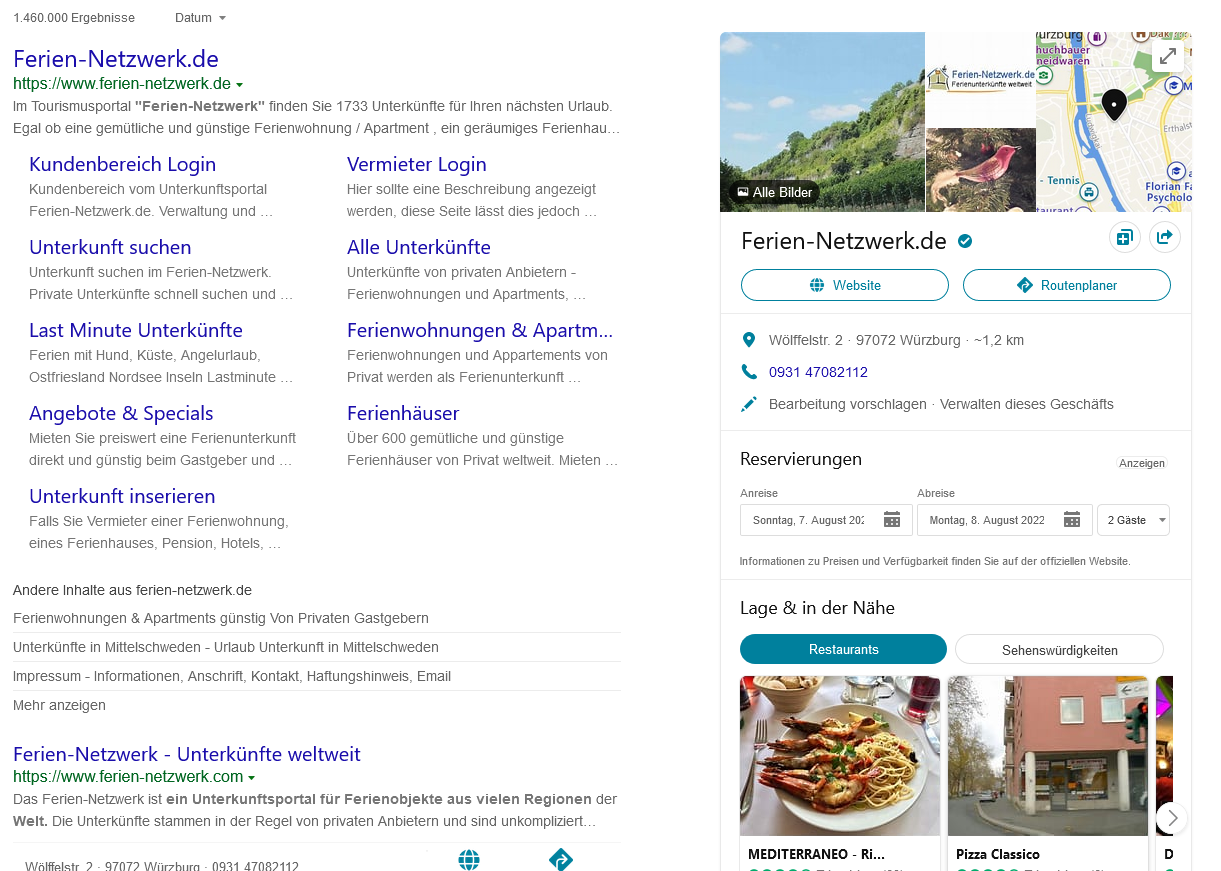Click the MEDITERRANEO - Ri... restaurant name

click(x=816, y=854)
